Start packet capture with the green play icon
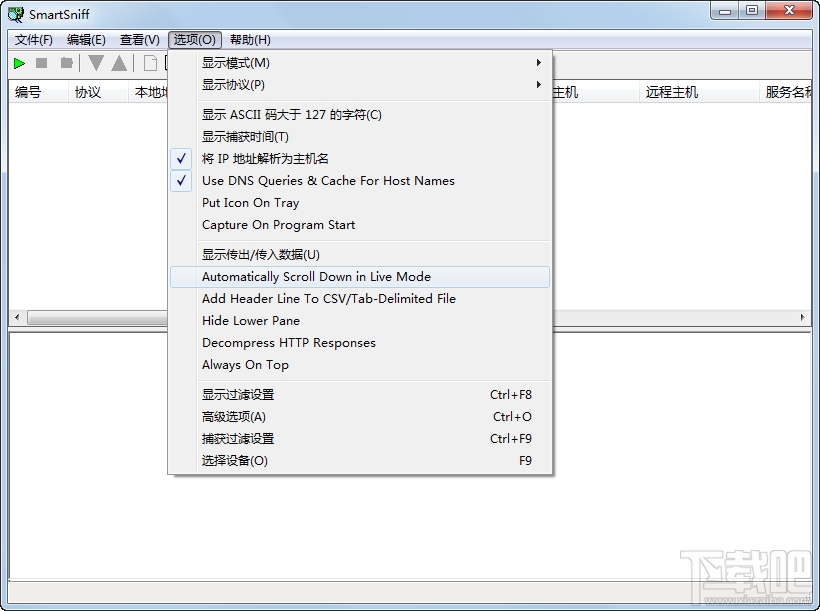Image resolution: width=820 pixels, height=611 pixels. (x=19, y=63)
